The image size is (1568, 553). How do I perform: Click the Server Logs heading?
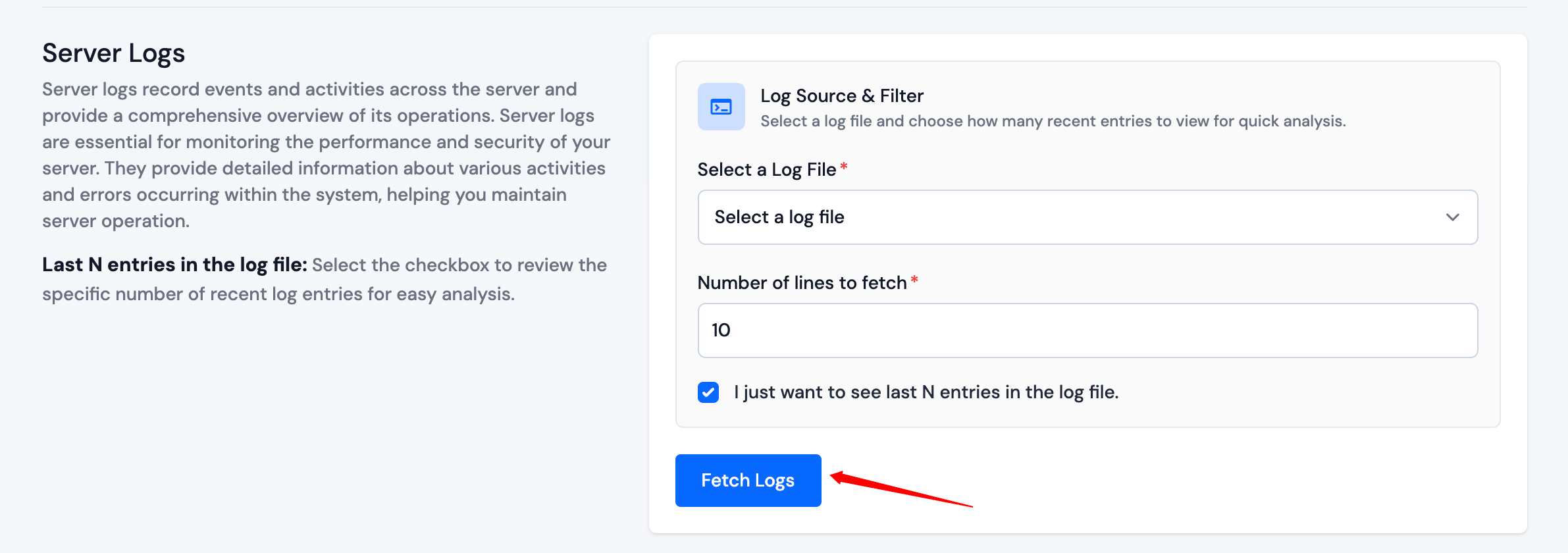[113, 53]
